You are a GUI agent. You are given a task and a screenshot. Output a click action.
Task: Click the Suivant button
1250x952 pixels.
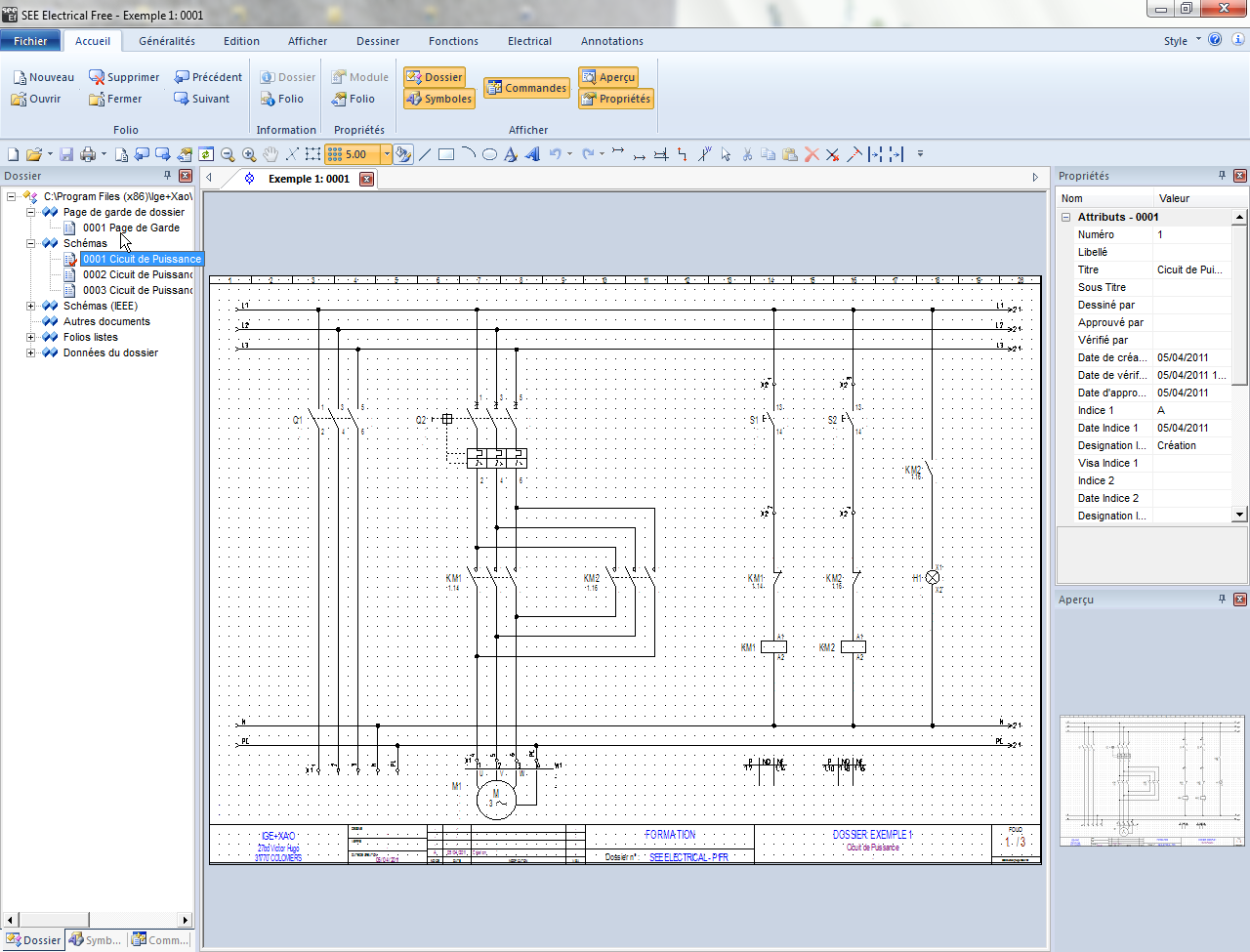coord(202,99)
